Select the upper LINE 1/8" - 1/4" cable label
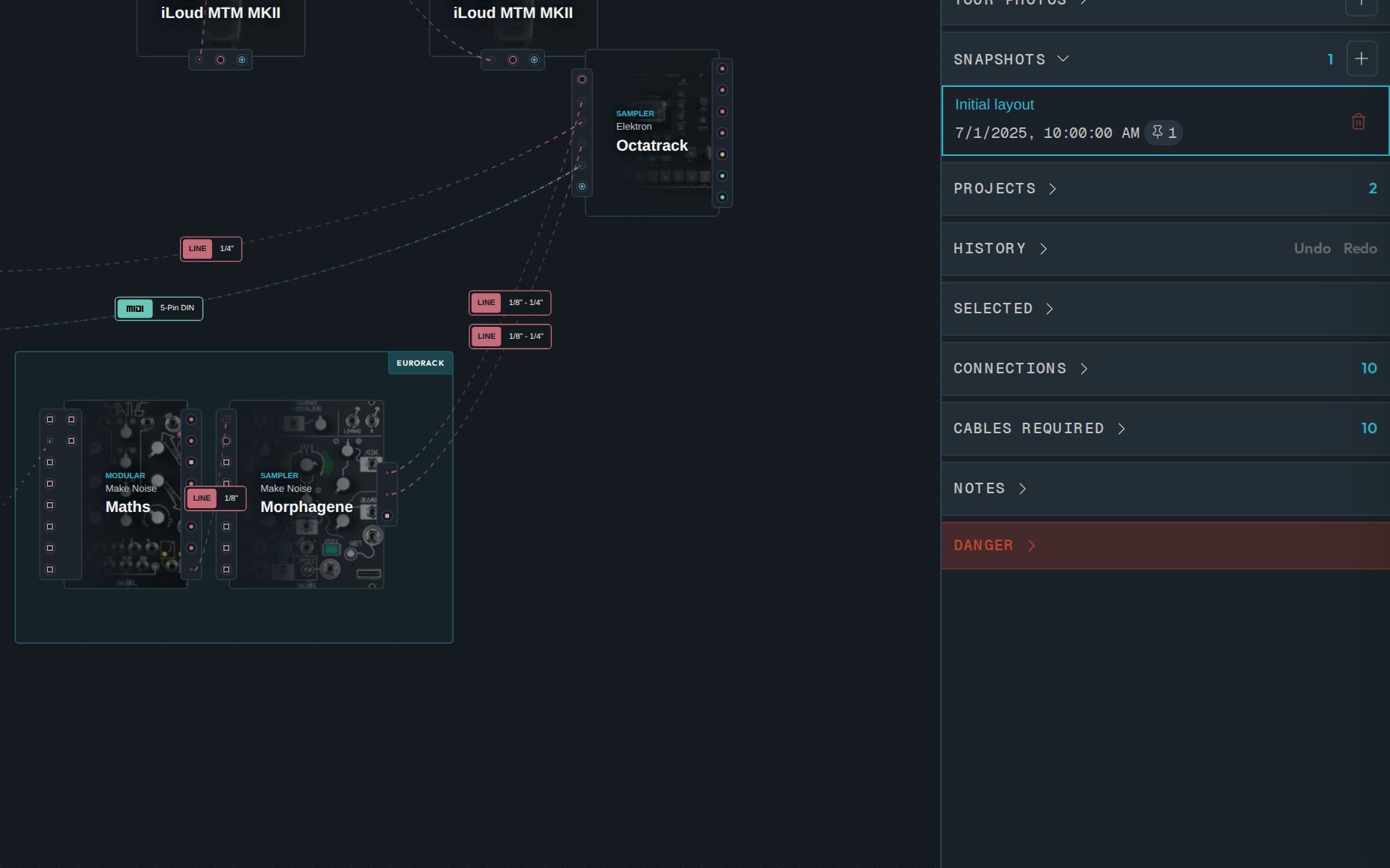The image size is (1390, 868). click(x=510, y=303)
